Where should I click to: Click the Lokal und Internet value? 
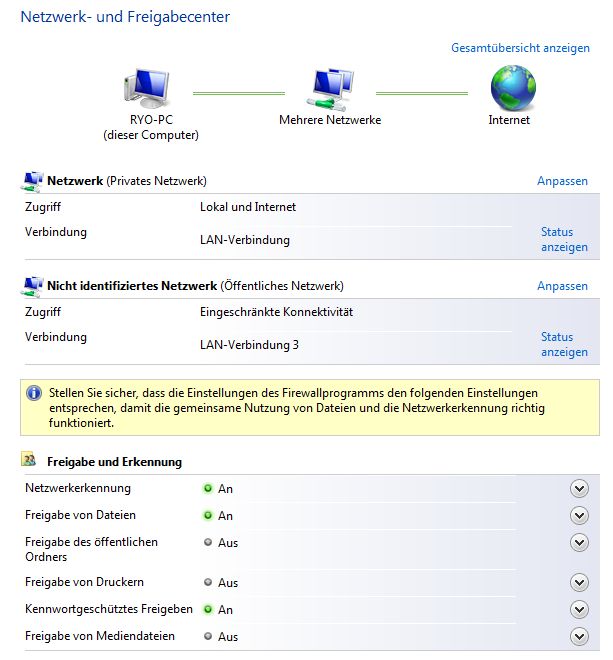coord(248,207)
